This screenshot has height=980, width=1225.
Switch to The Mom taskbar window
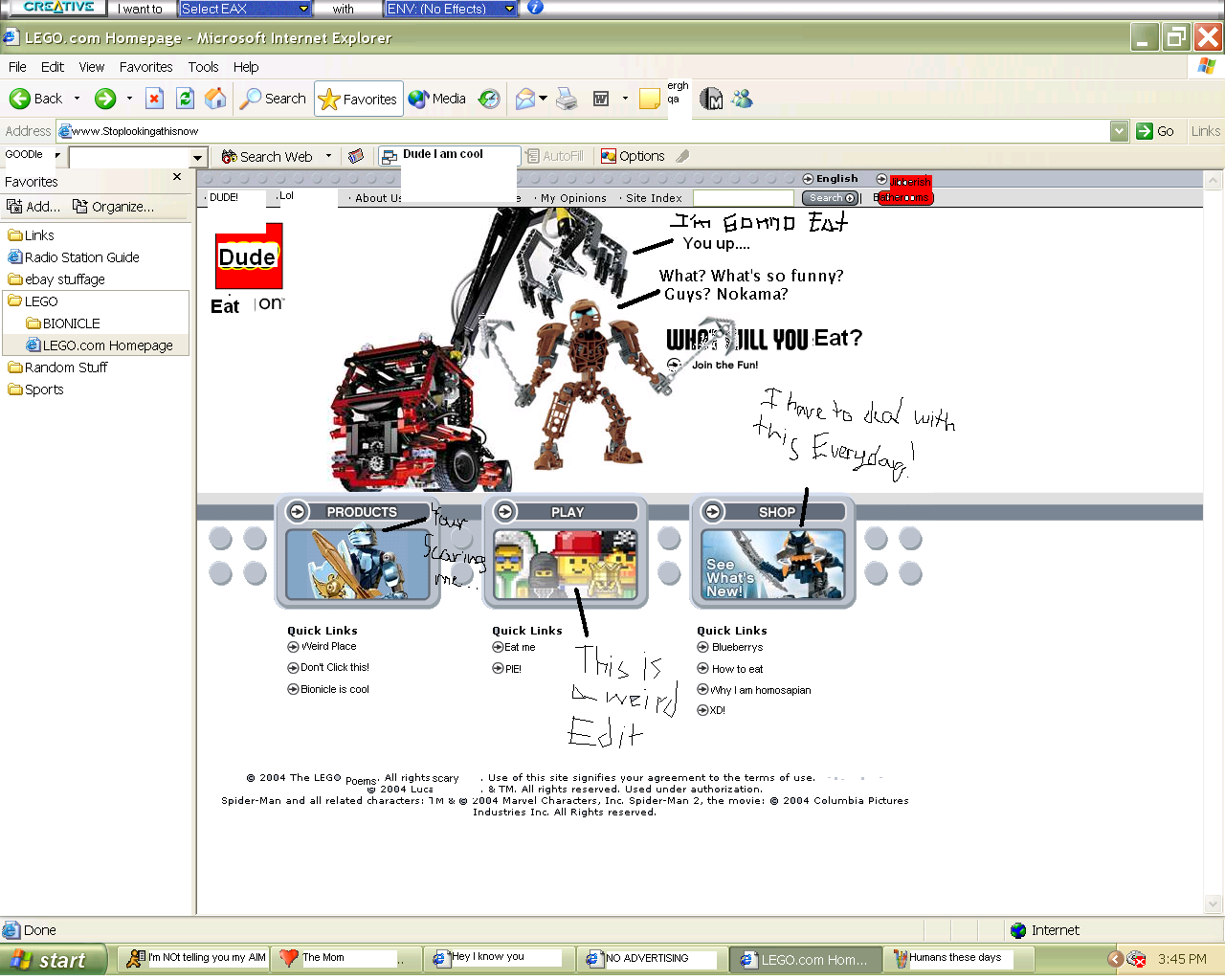[x=345, y=958]
